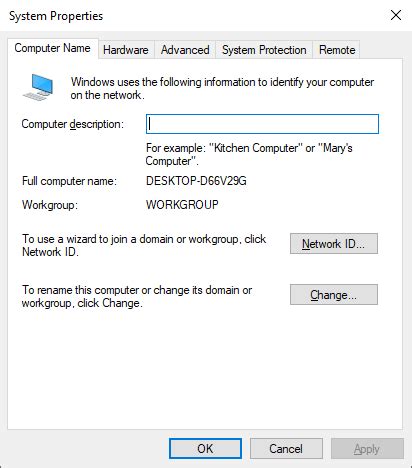This screenshot has height=468, width=412.
Task: Click the Network ID... button
Action: 334,244
